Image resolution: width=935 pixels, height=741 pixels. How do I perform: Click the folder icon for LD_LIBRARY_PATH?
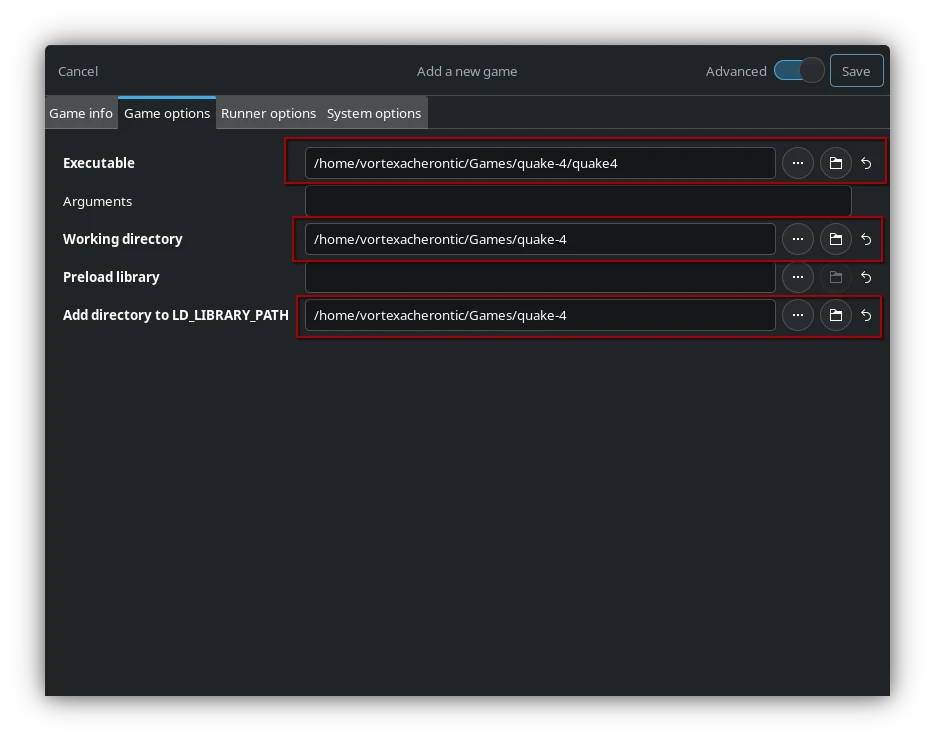pos(836,315)
